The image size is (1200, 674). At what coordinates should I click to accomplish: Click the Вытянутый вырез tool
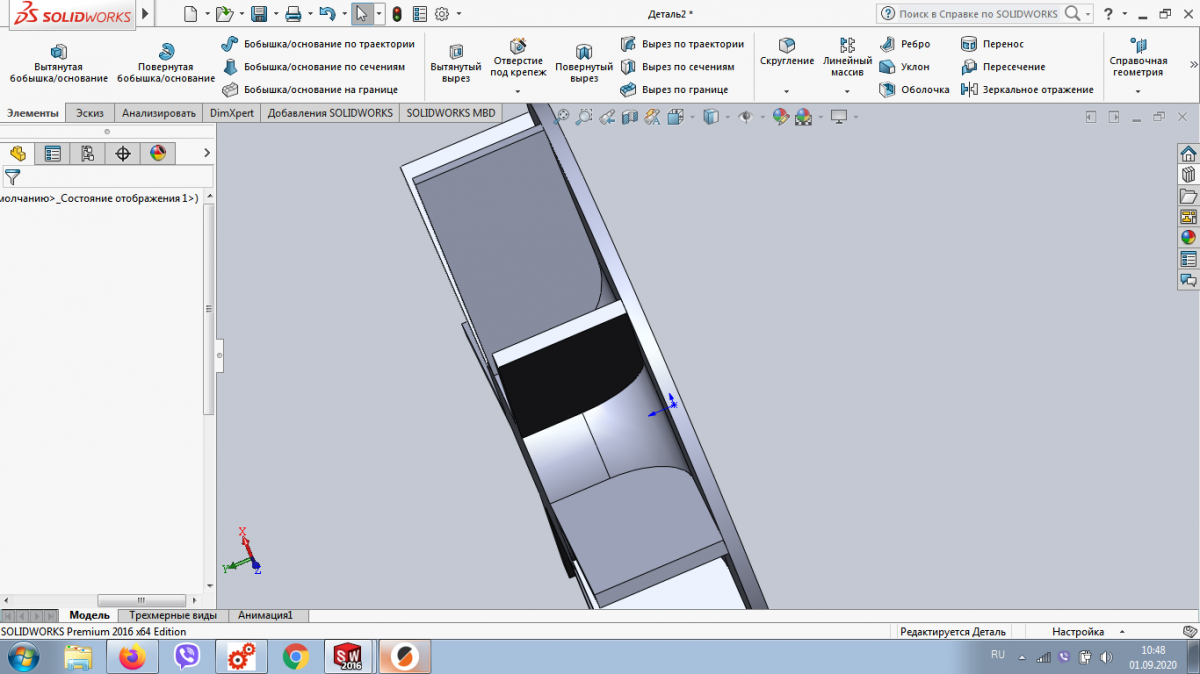tap(456, 63)
